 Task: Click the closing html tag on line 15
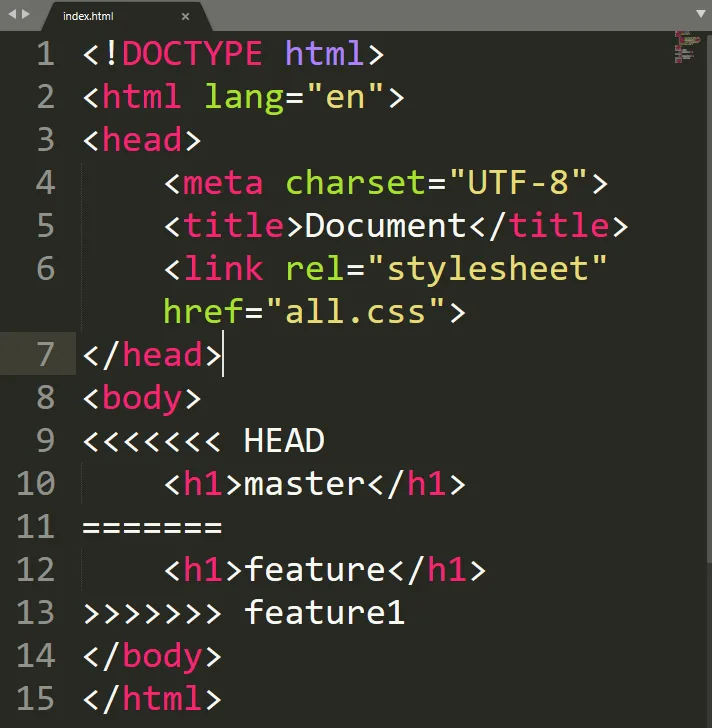(x=152, y=699)
